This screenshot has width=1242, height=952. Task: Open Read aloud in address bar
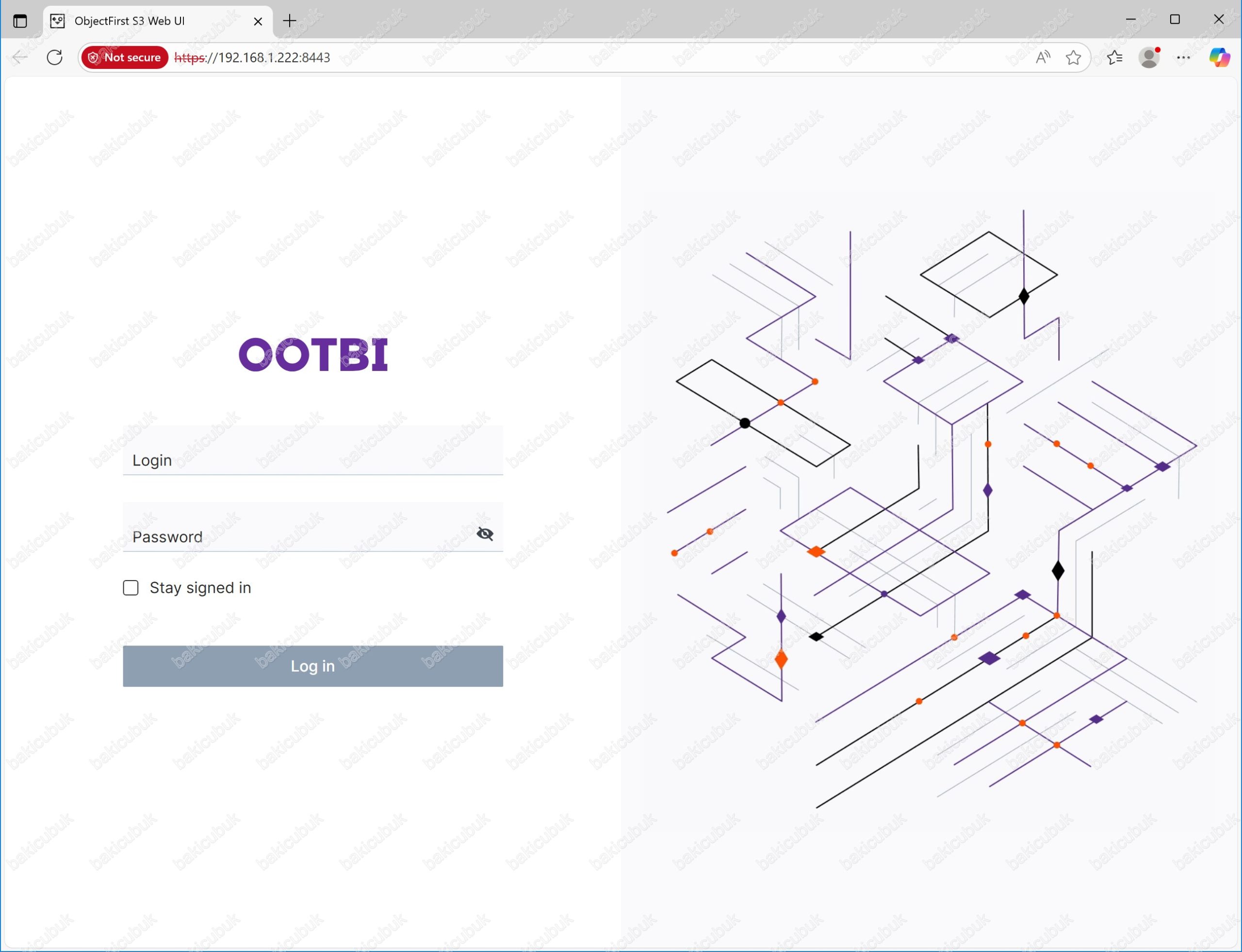pos(1043,57)
